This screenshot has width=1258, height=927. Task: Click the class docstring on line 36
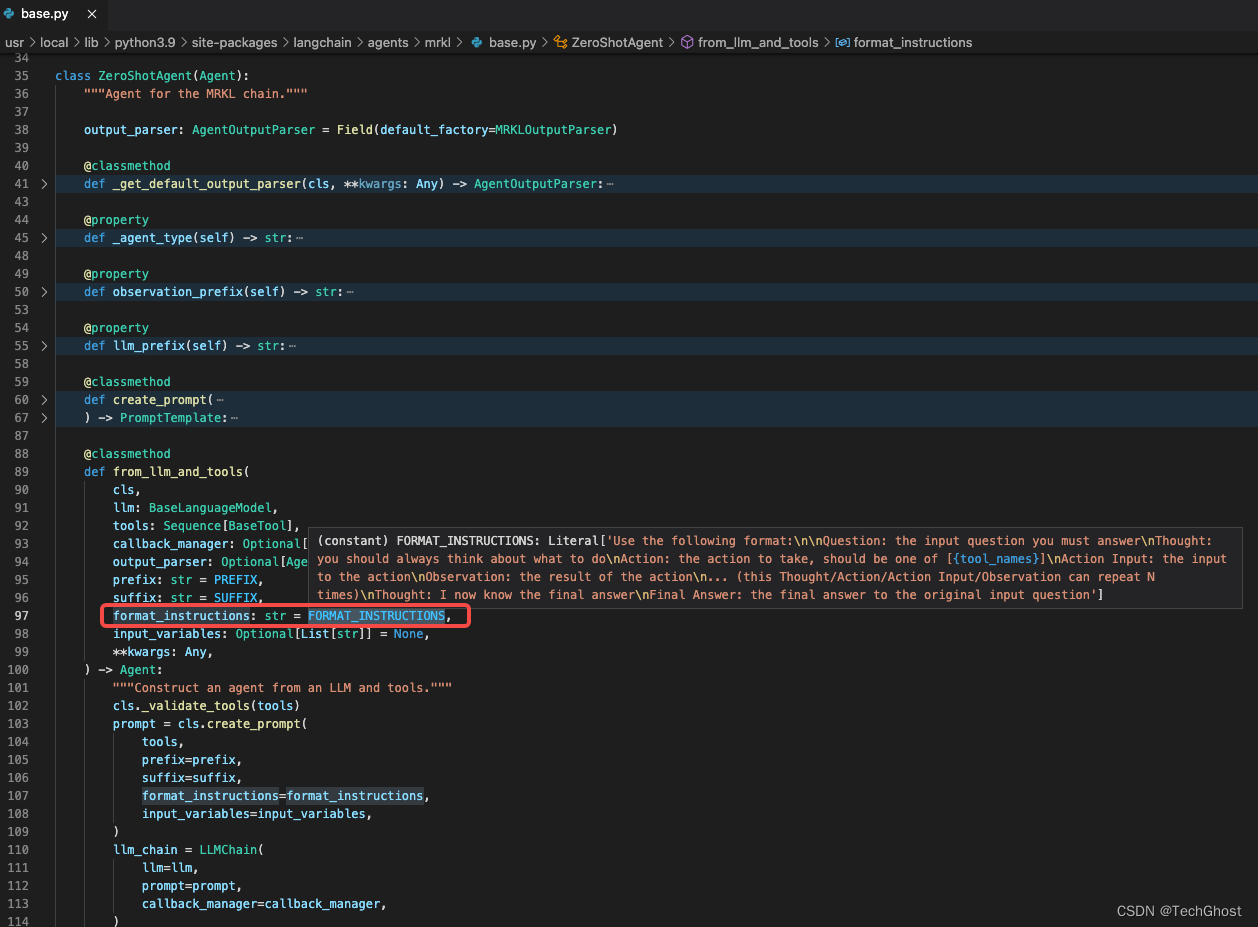point(196,94)
